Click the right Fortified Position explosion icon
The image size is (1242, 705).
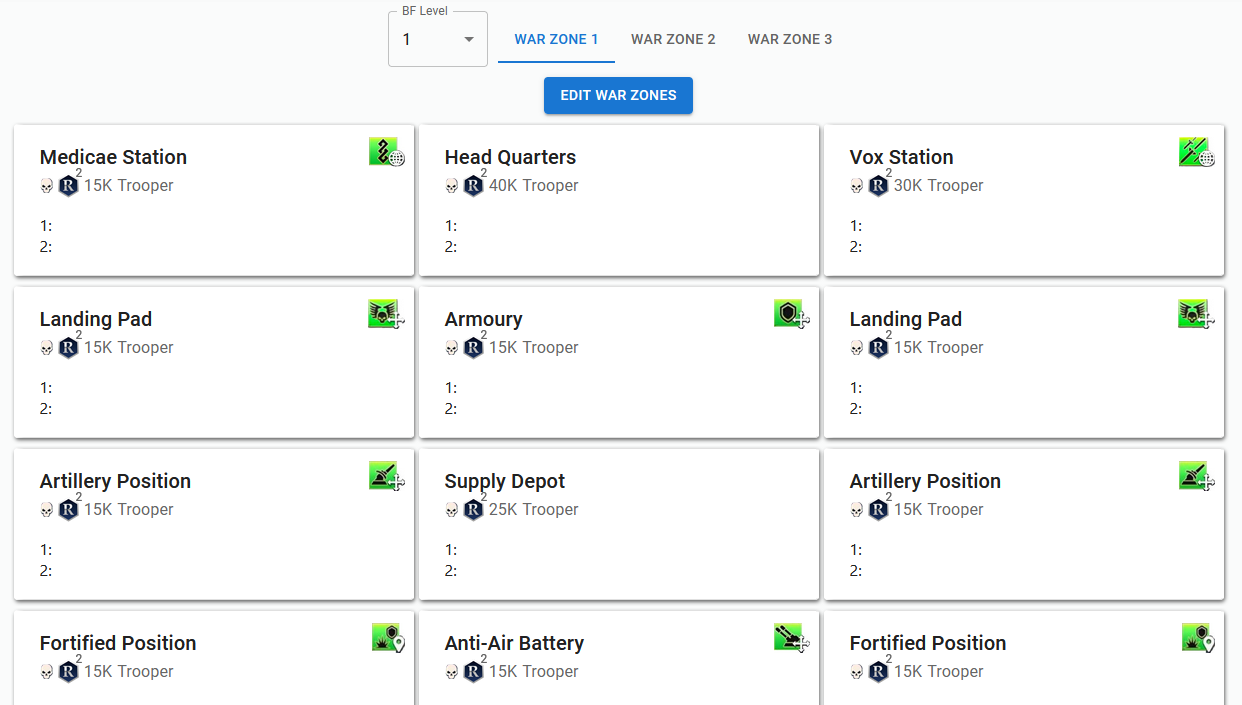1196,638
